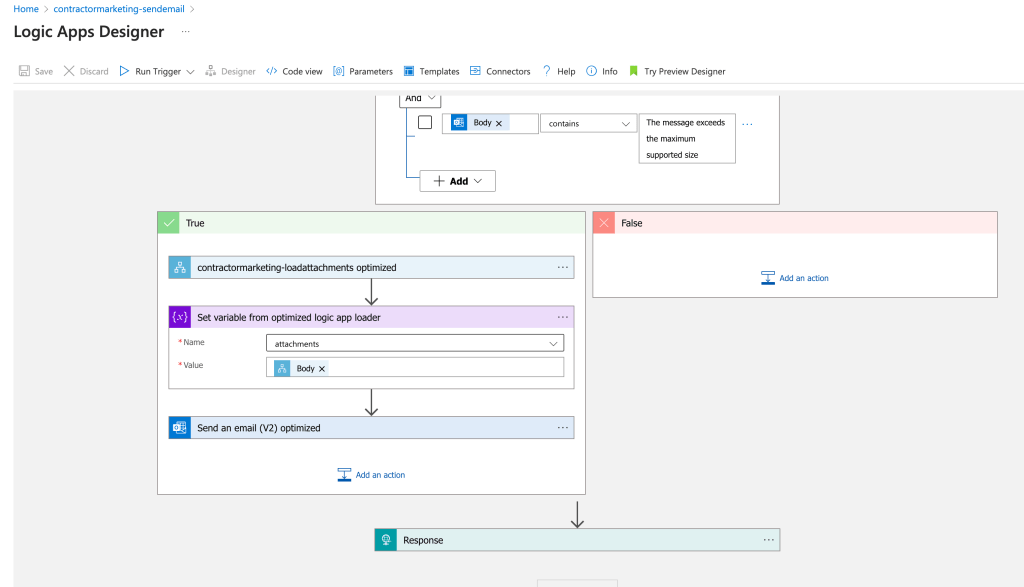Select the Parameters toolbar item
Screen dimensions: 1024x587
tap(363, 71)
